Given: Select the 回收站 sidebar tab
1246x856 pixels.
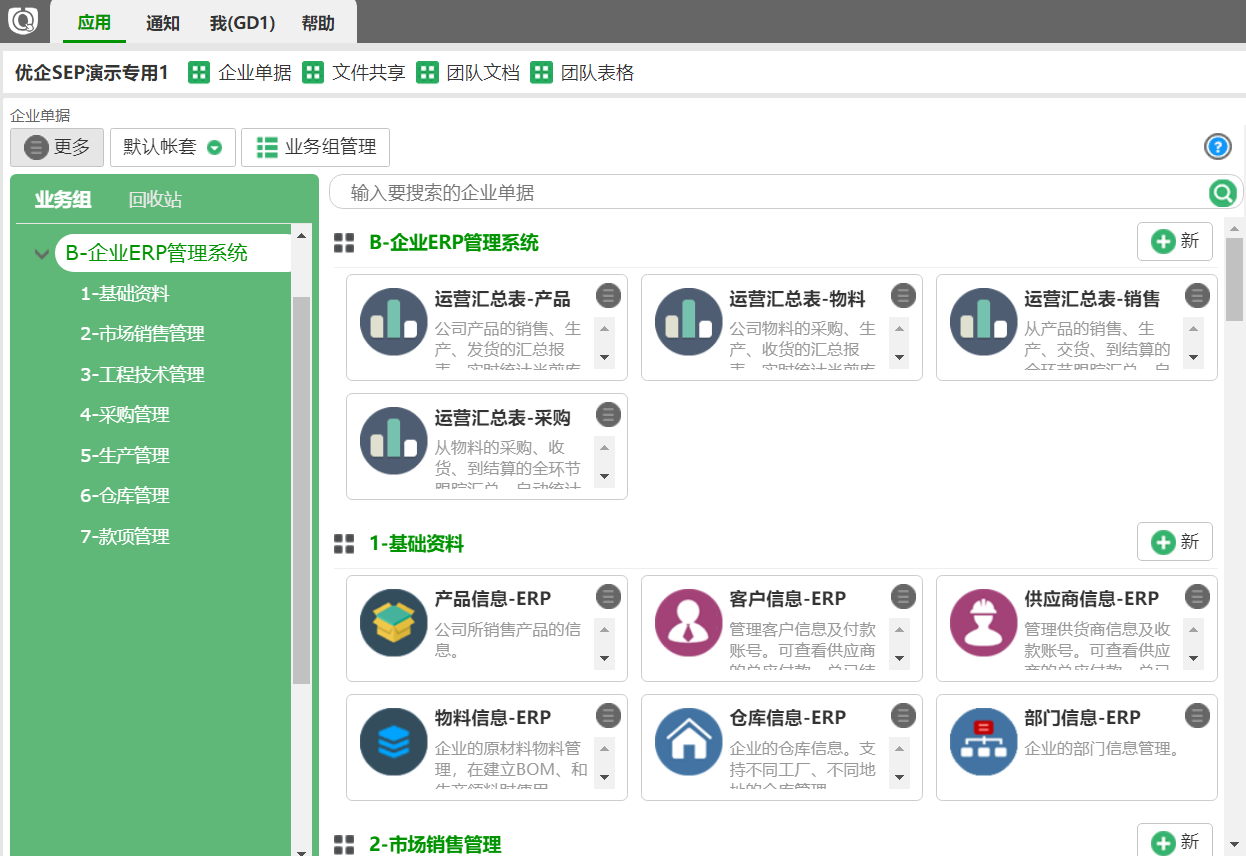Looking at the screenshot, I should tap(155, 199).
